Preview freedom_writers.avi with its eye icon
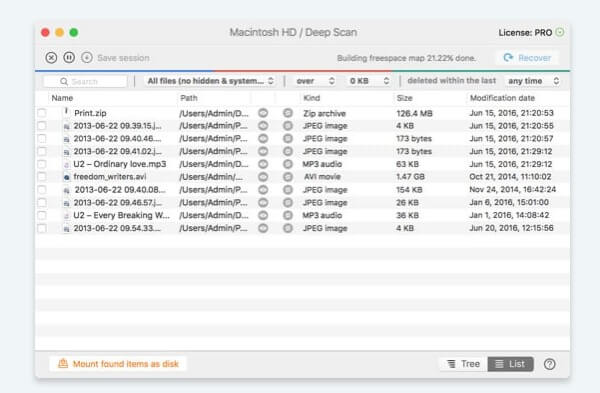Viewport: 600px width, 393px height. [x=263, y=177]
